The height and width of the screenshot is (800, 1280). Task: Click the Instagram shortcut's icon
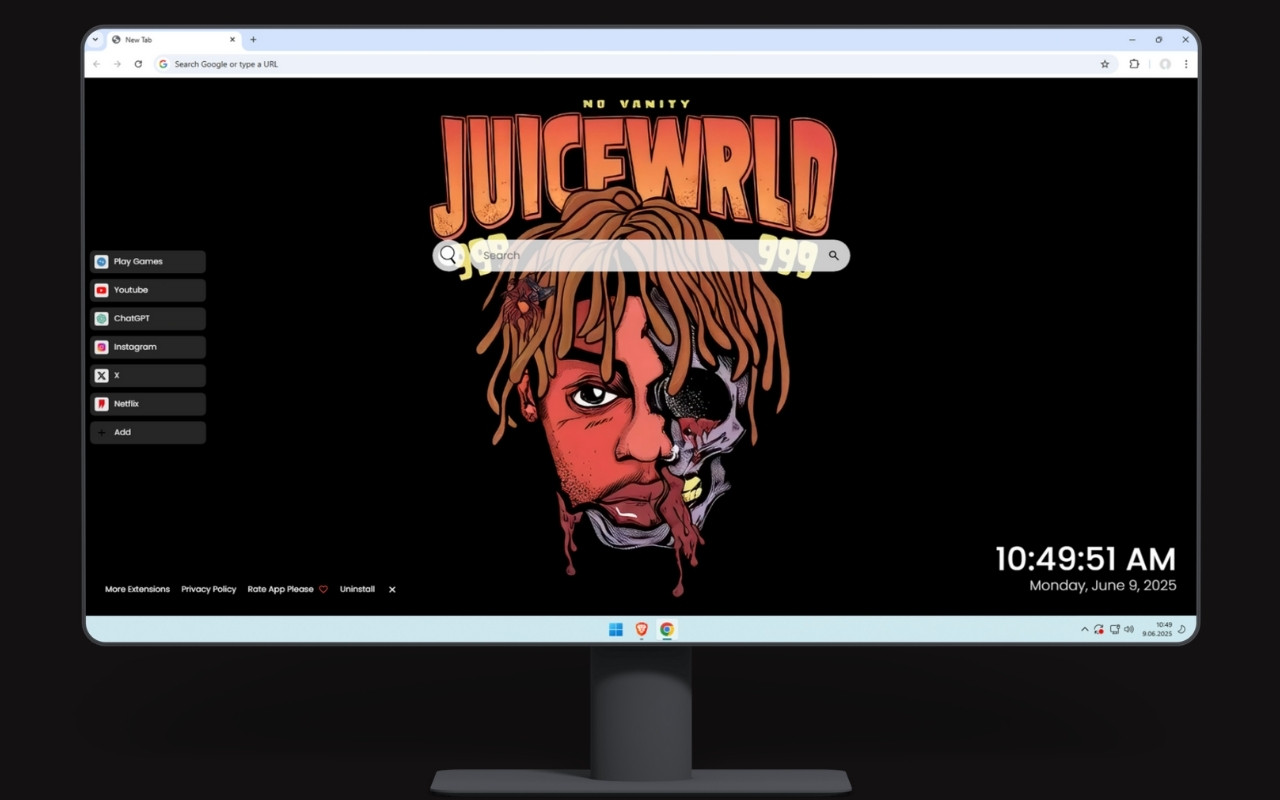[x=101, y=347]
